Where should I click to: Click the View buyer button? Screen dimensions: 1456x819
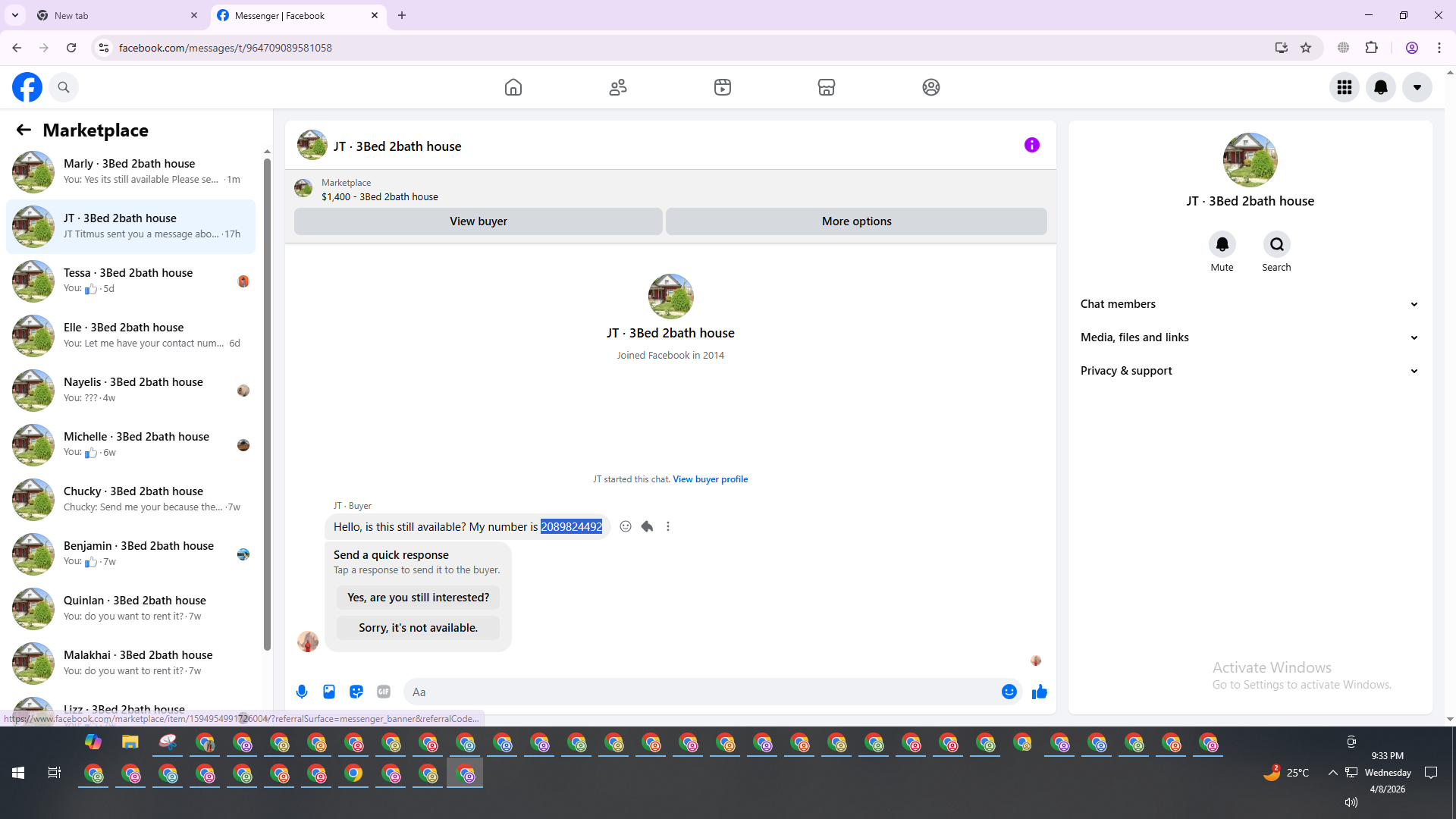[x=478, y=221]
